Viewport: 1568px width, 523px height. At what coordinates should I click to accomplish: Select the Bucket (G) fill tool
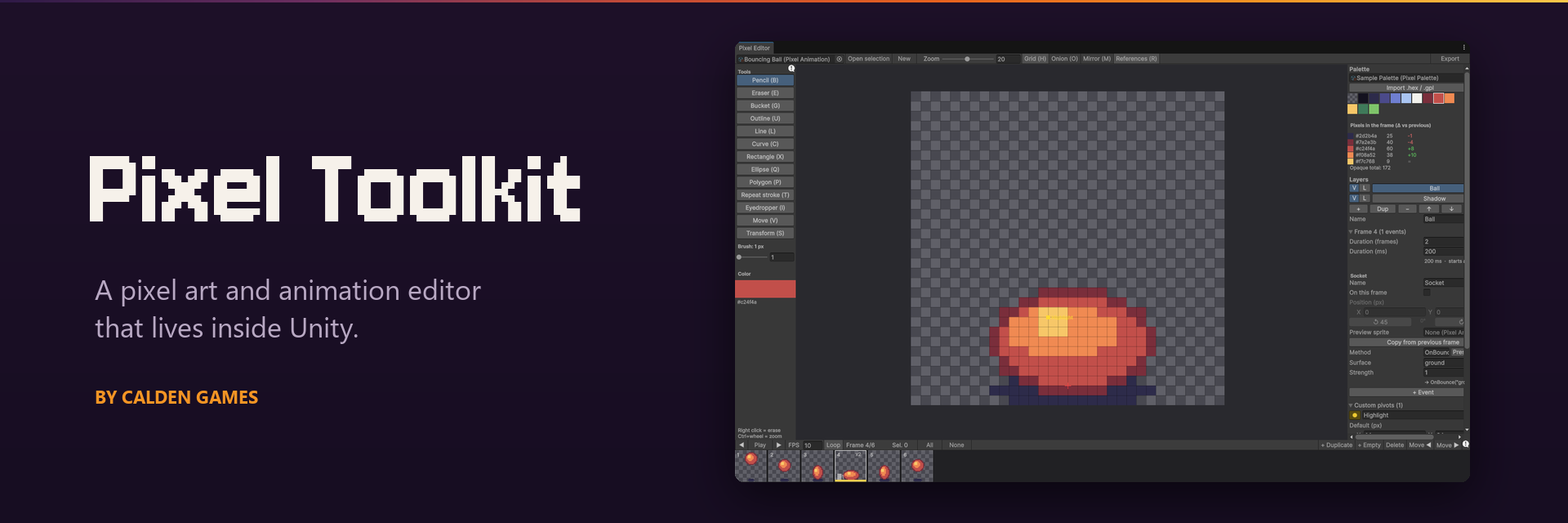click(x=765, y=105)
